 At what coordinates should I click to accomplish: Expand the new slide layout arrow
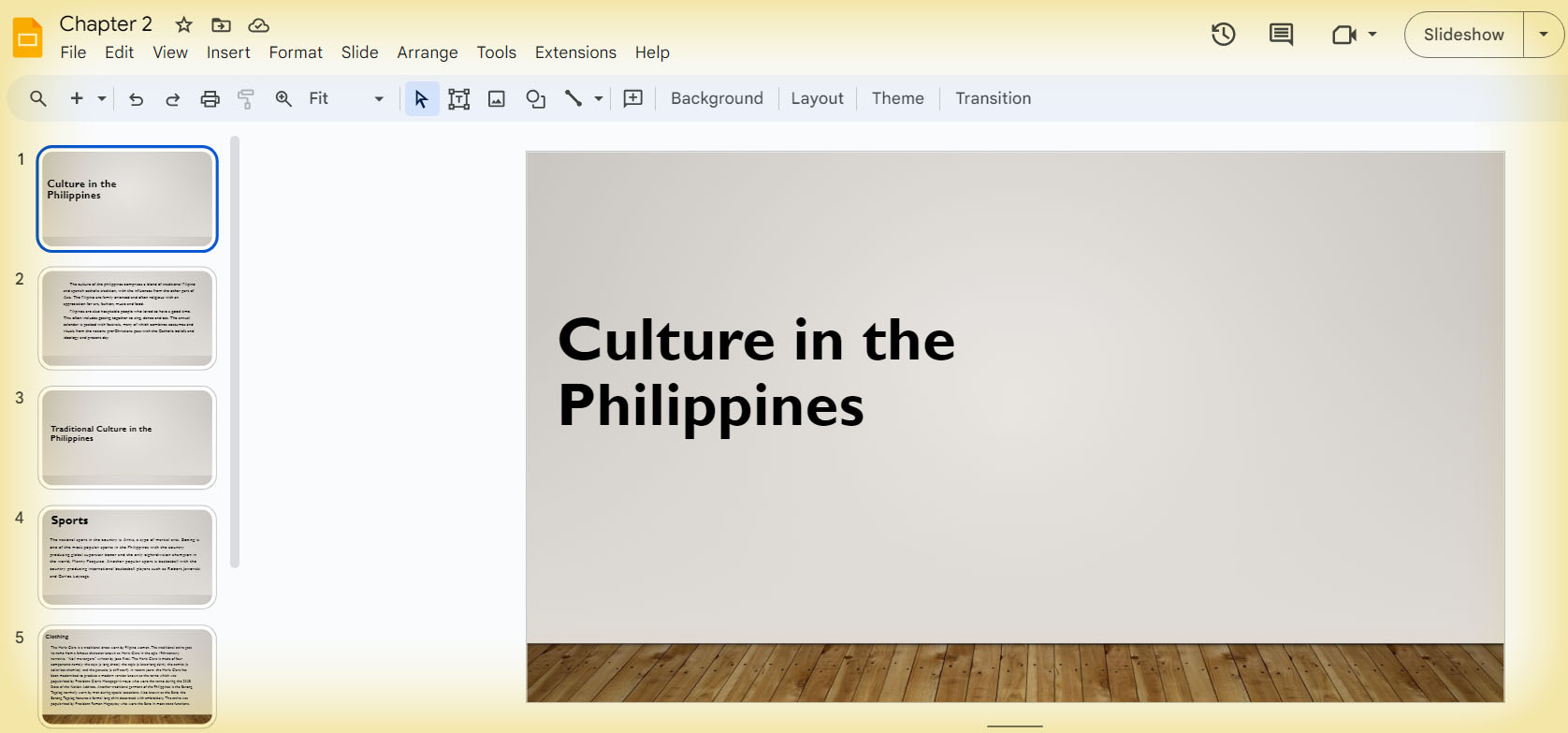[102, 98]
